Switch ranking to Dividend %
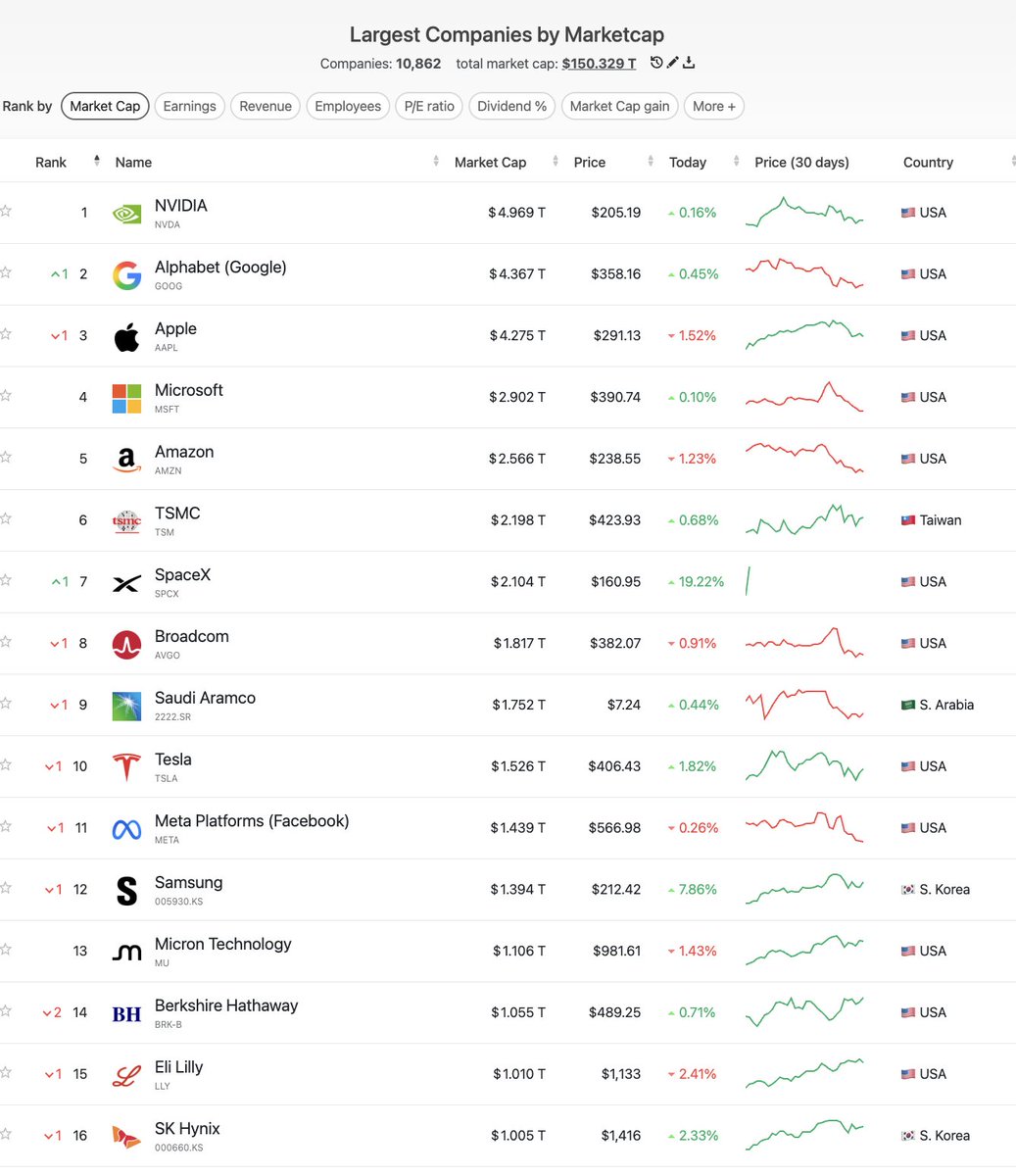This screenshot has width=1016, height=1176. pyautogui.click(x=512, y=106)
